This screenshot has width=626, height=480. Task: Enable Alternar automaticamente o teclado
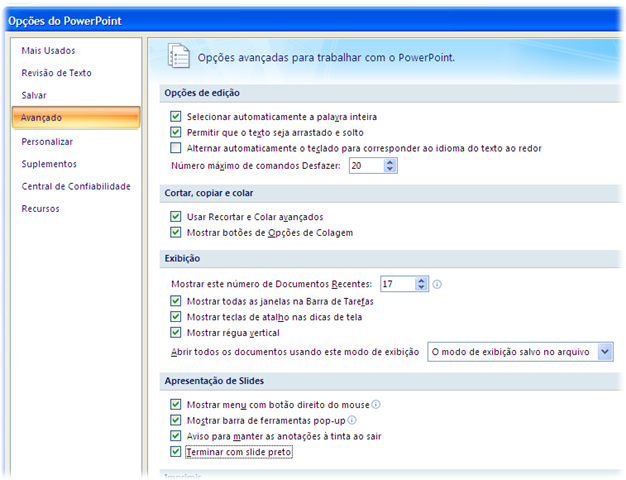point(176,148)
